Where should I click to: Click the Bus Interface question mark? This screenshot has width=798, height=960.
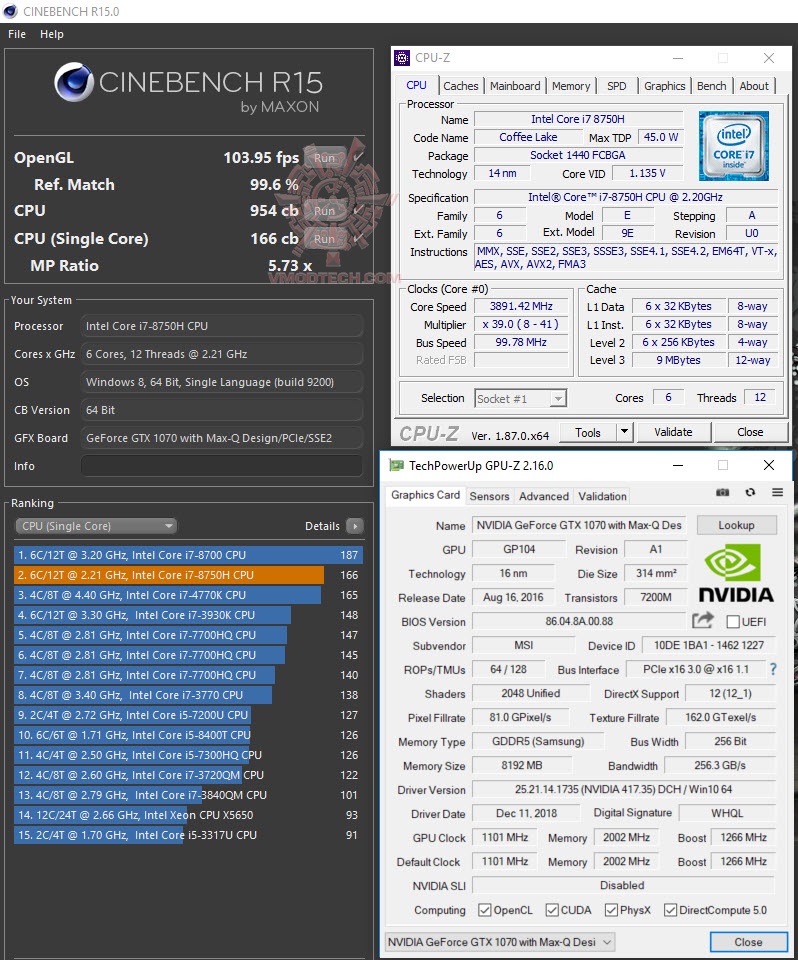pos(773,669)
